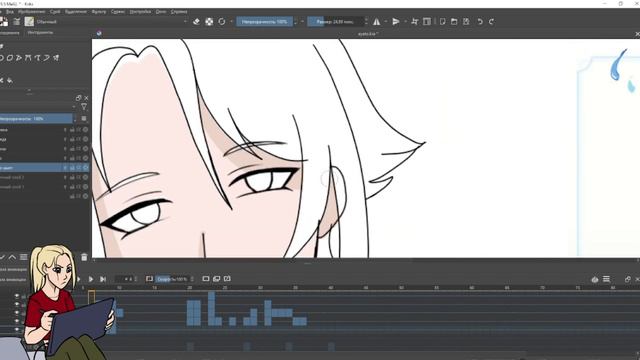Open the Окно menu
The width and height of the screenshot is (640, 360).
[161, 12]
